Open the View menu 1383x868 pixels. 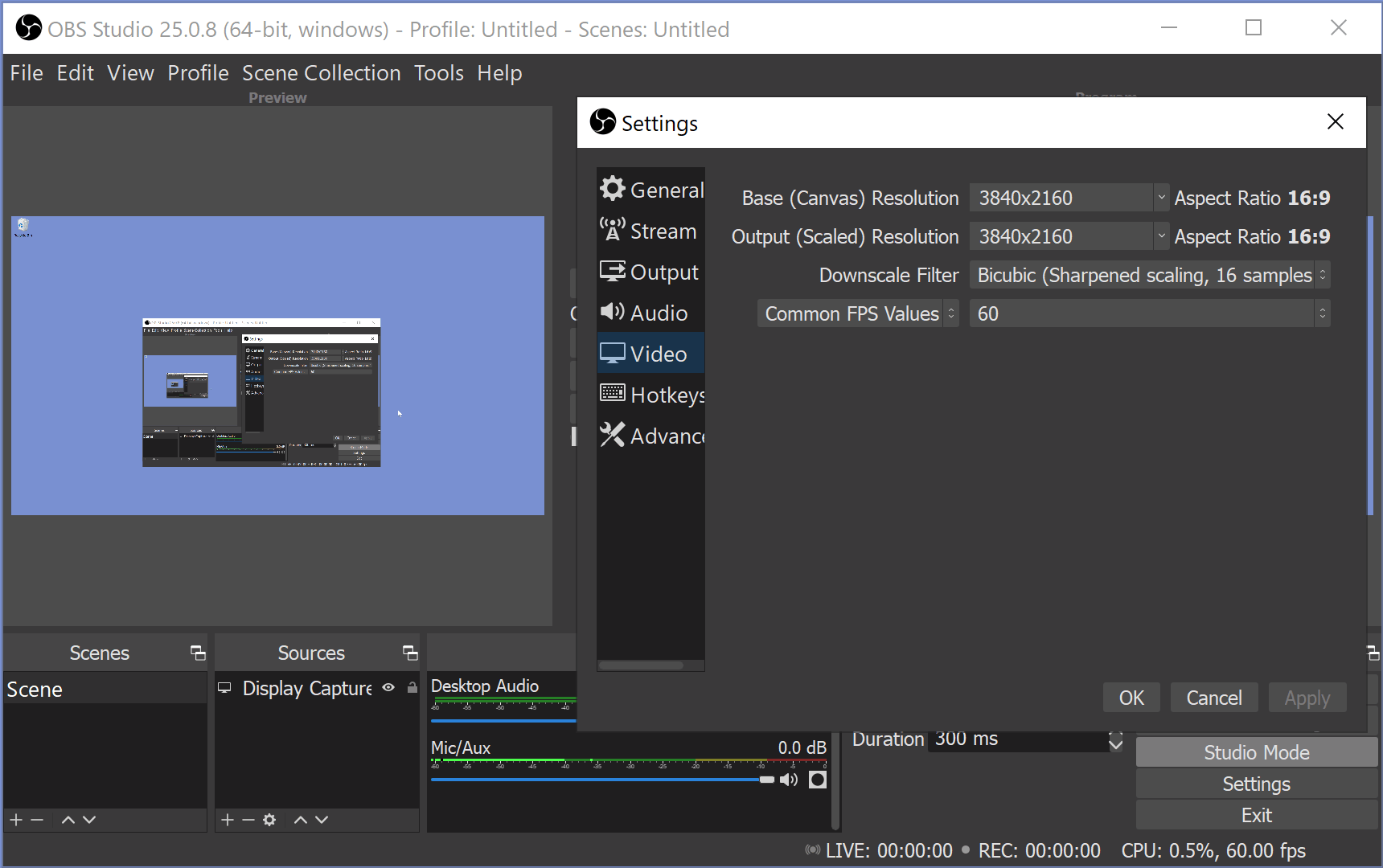tap(130, 73)
